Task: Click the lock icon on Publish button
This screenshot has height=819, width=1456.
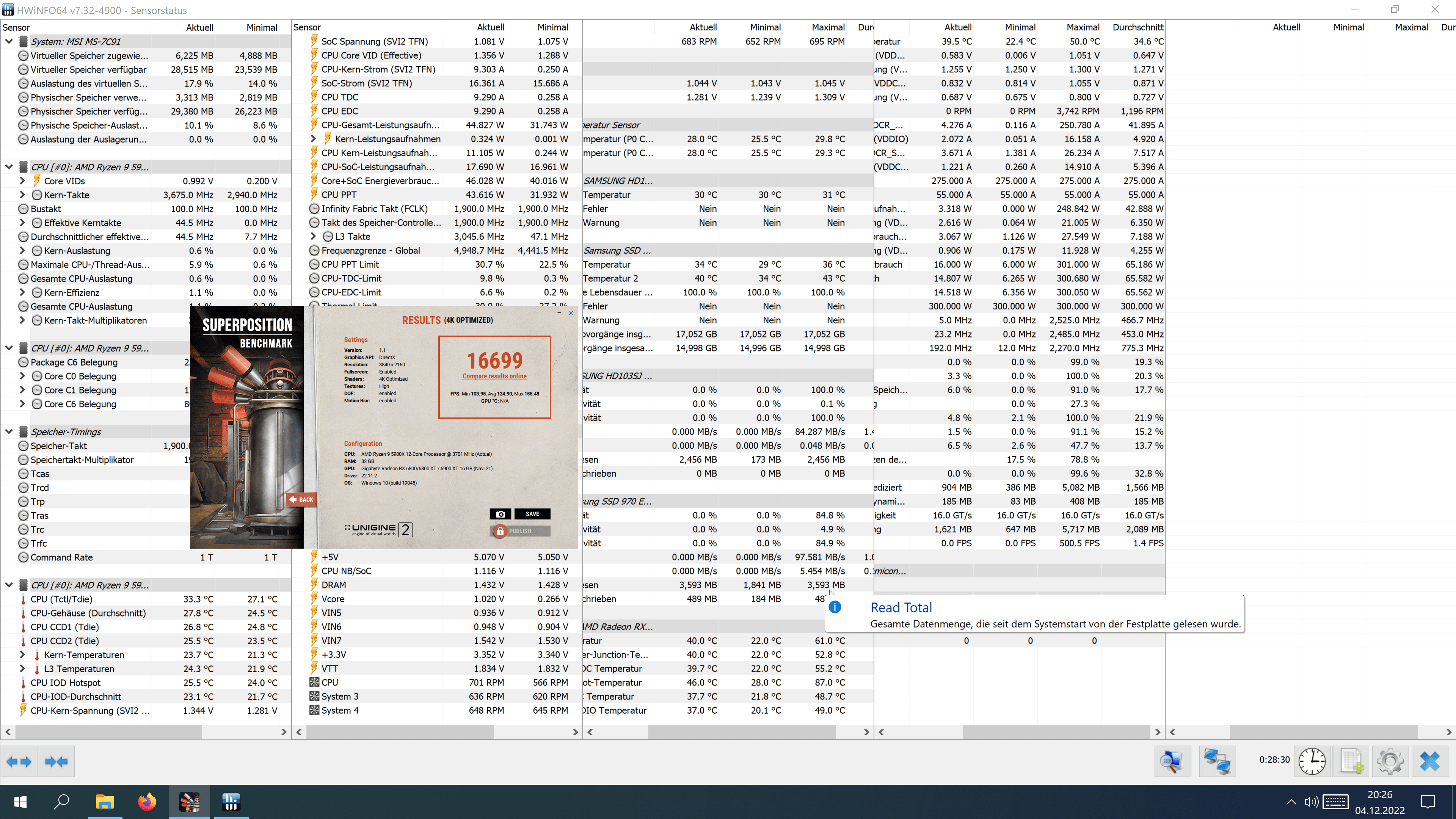Action: [x=500, y=531]
